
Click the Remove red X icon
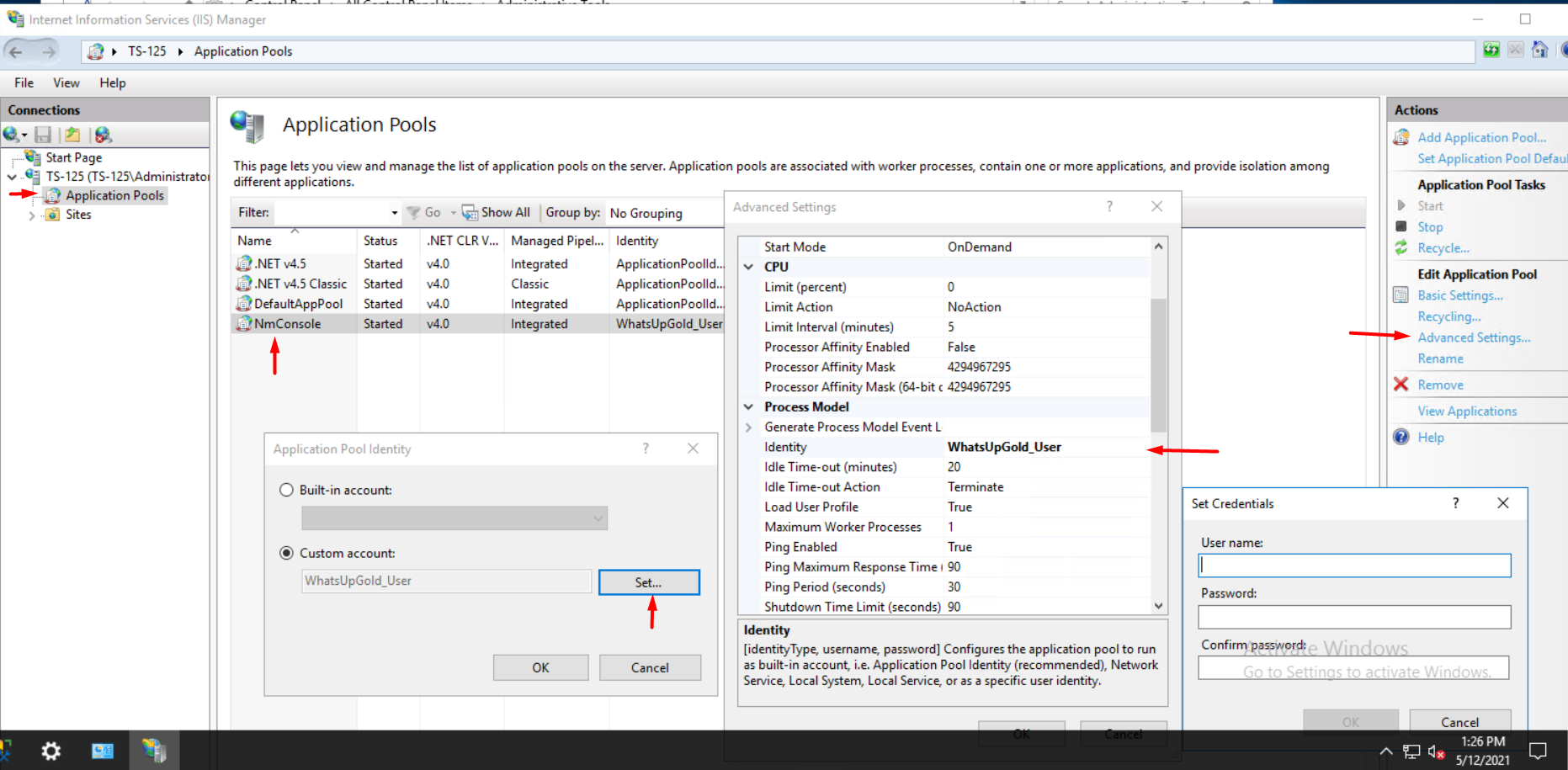click(1401, 385)
